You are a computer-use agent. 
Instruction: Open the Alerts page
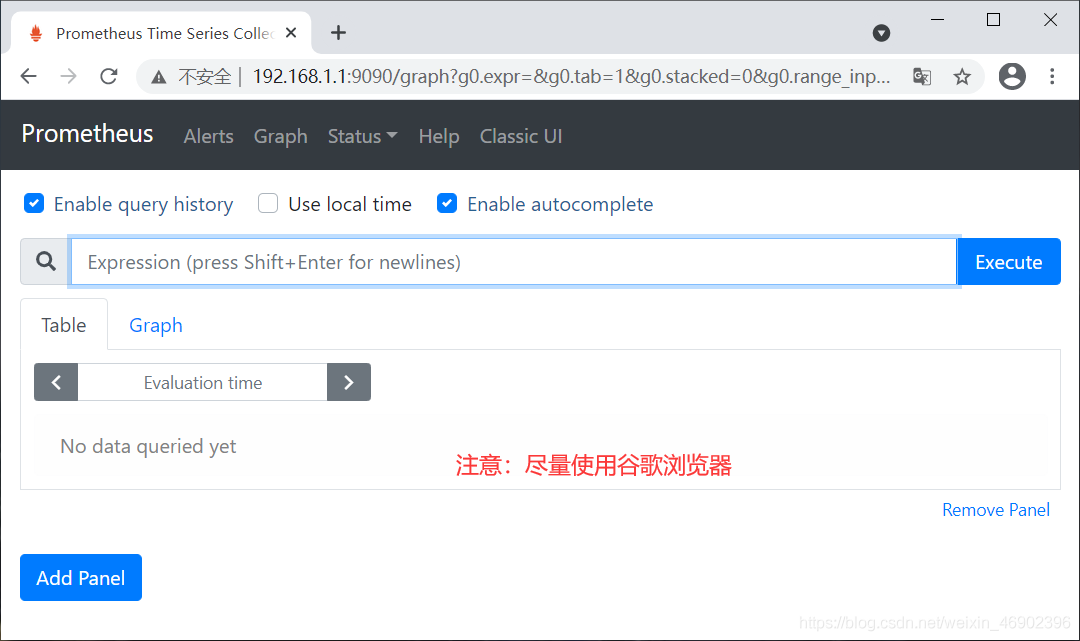pyautogui.click(x=208, y=136)
